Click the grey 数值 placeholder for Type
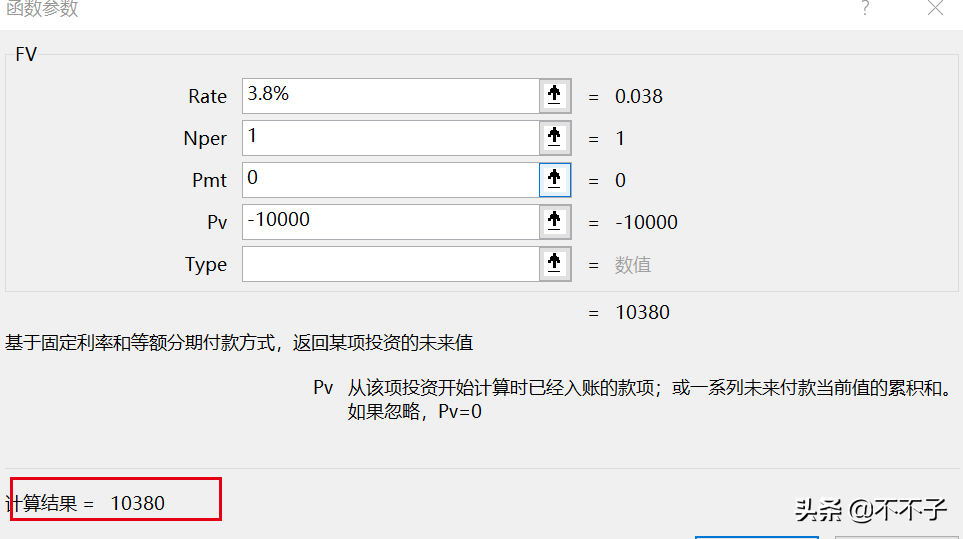963x539 pixels. pyautogui.click(x=633, y=265)
